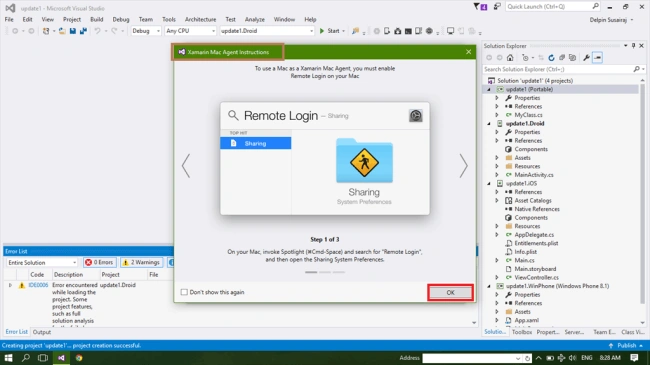This screenshot has width=650, height=365.
Task: Collapse the update1.iOS project node
Action: pyautogui.click(x=489, y=183)
